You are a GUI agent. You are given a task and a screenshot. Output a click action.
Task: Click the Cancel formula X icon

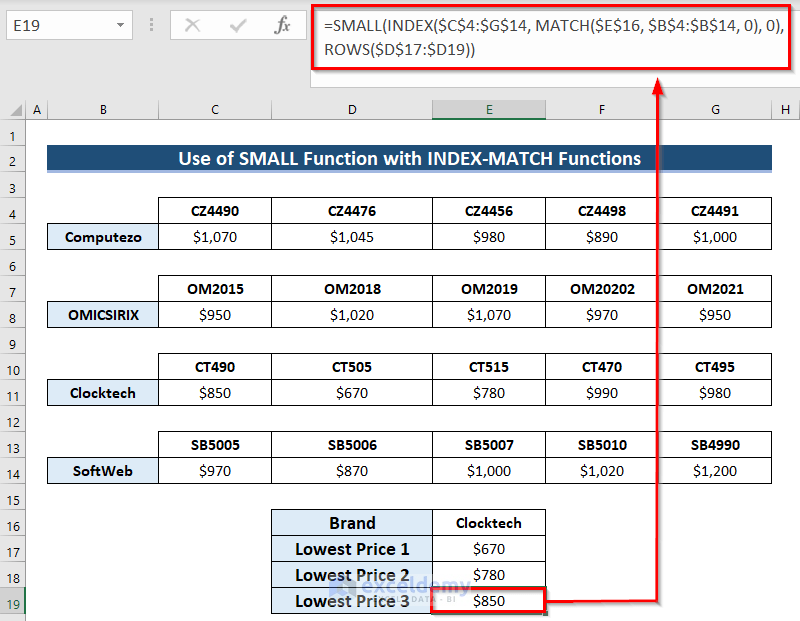[193, 26]
